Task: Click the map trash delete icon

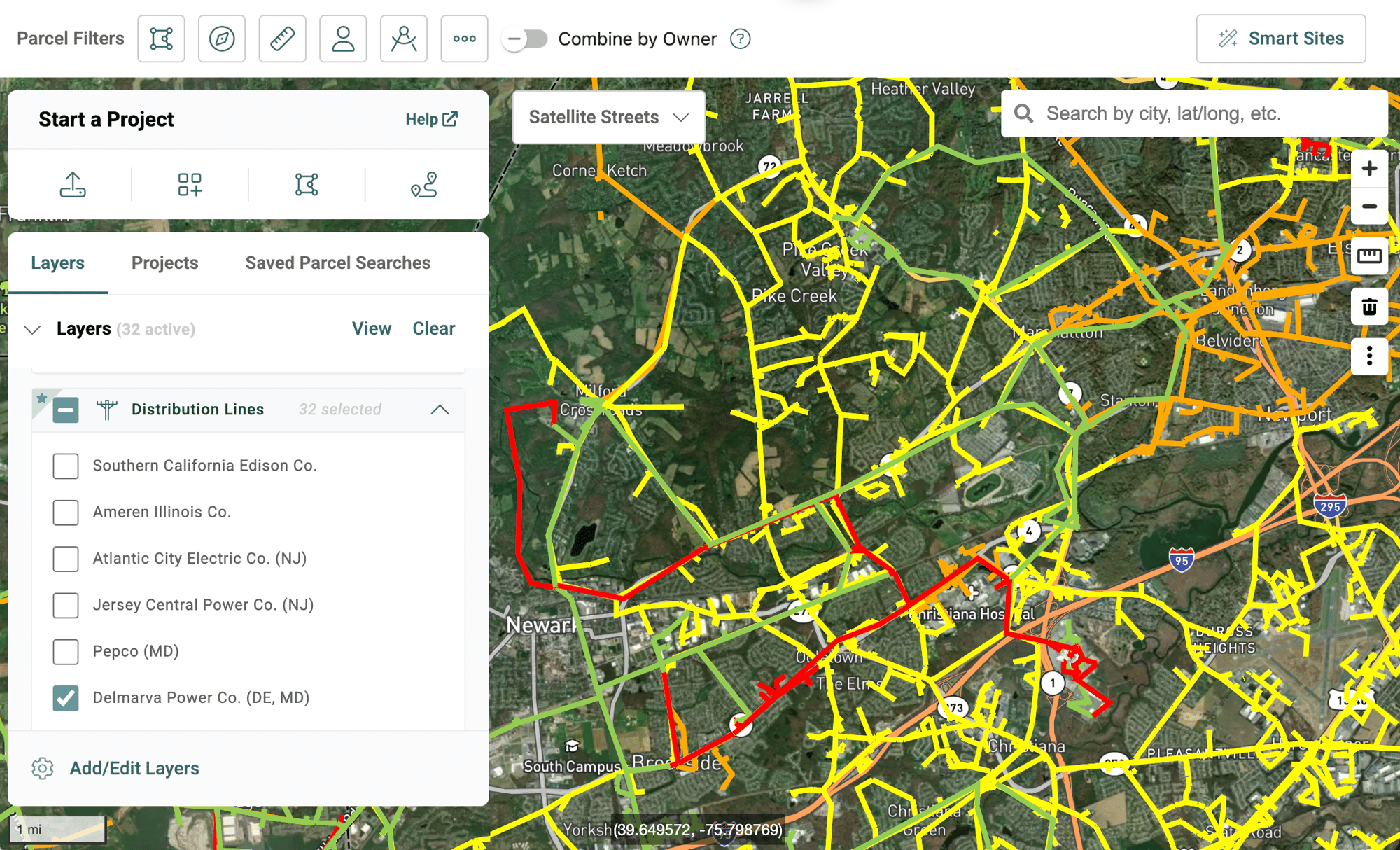Action: pyautogui.click(x=1369, y=307)
